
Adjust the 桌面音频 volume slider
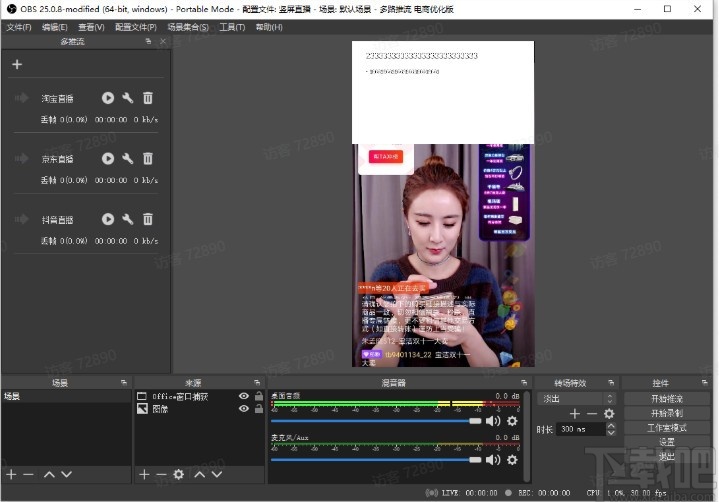pyautogui.click(x=376, y=421)
